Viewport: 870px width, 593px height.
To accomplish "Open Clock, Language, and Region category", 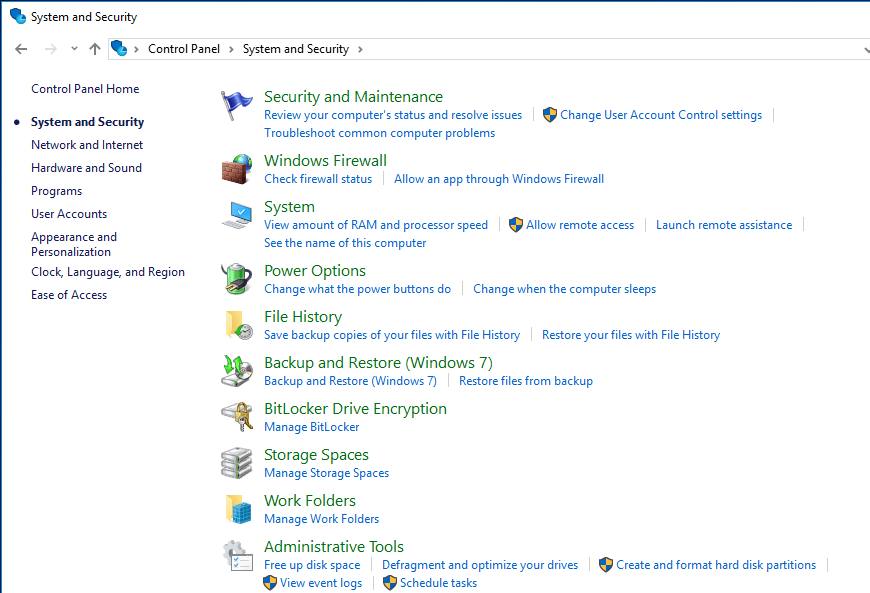I will pos(108,272).
